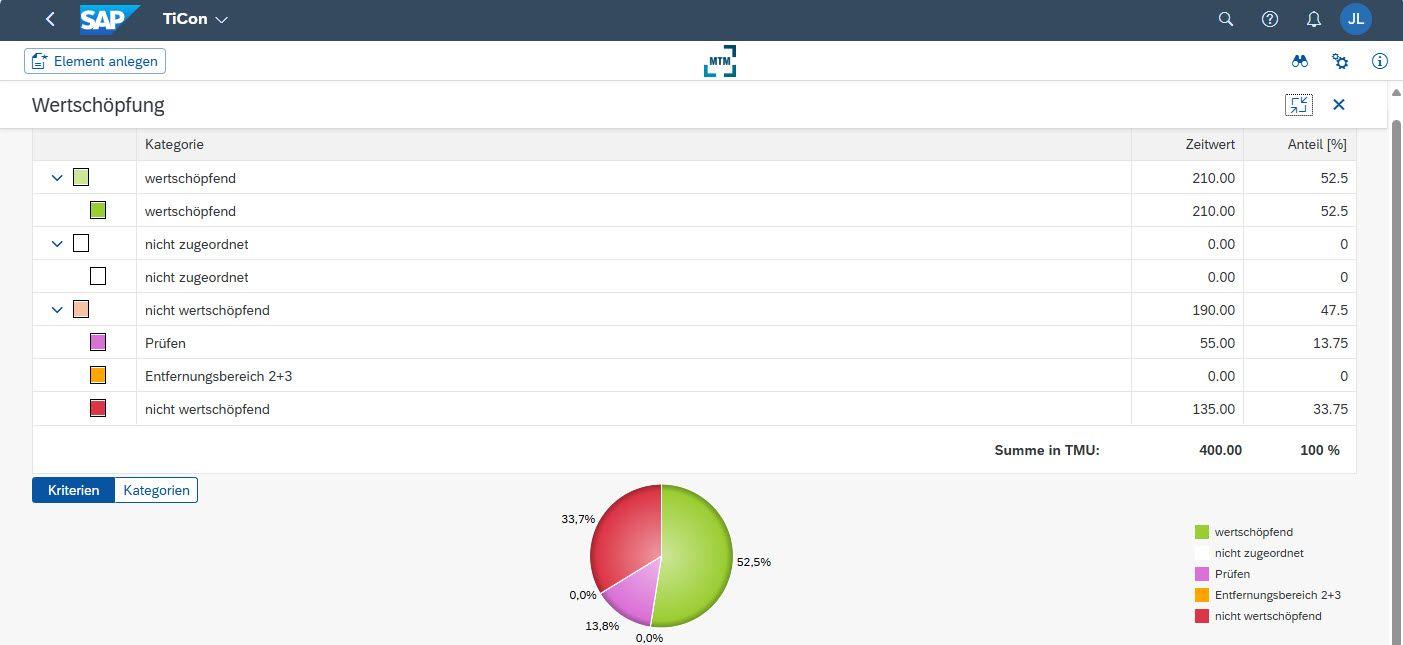The width and height of the screenshot is (1403, 645).
Task: Switch to the Kategorien view
Action: [x=156, y=490]
